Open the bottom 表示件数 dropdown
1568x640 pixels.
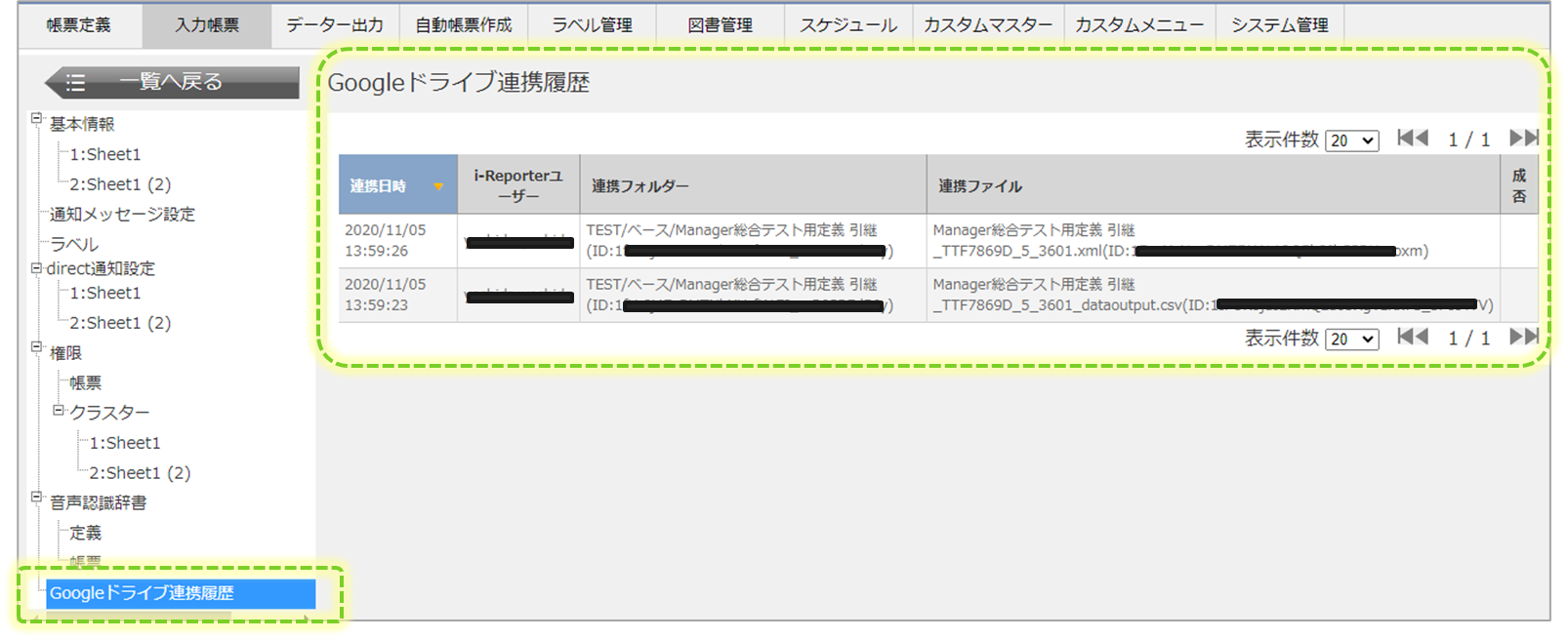coord(1351,340)
